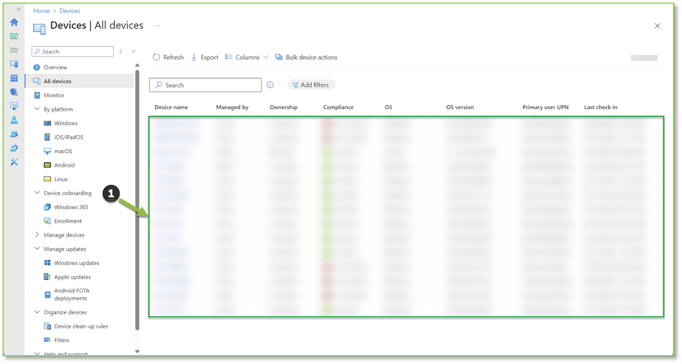Collapse the Manage updates section
This screenshot has height=364, width=682.
point(37,249)
